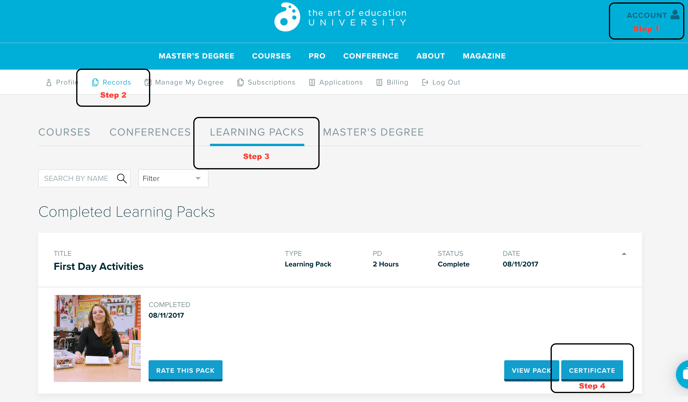
Task: Click the View Pack button
Action: 531,370
